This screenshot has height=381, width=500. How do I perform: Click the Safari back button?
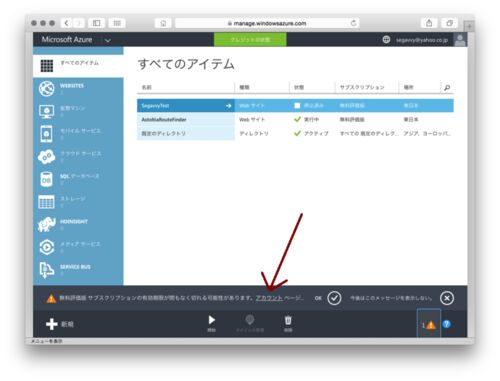click(x=66, y=23)
